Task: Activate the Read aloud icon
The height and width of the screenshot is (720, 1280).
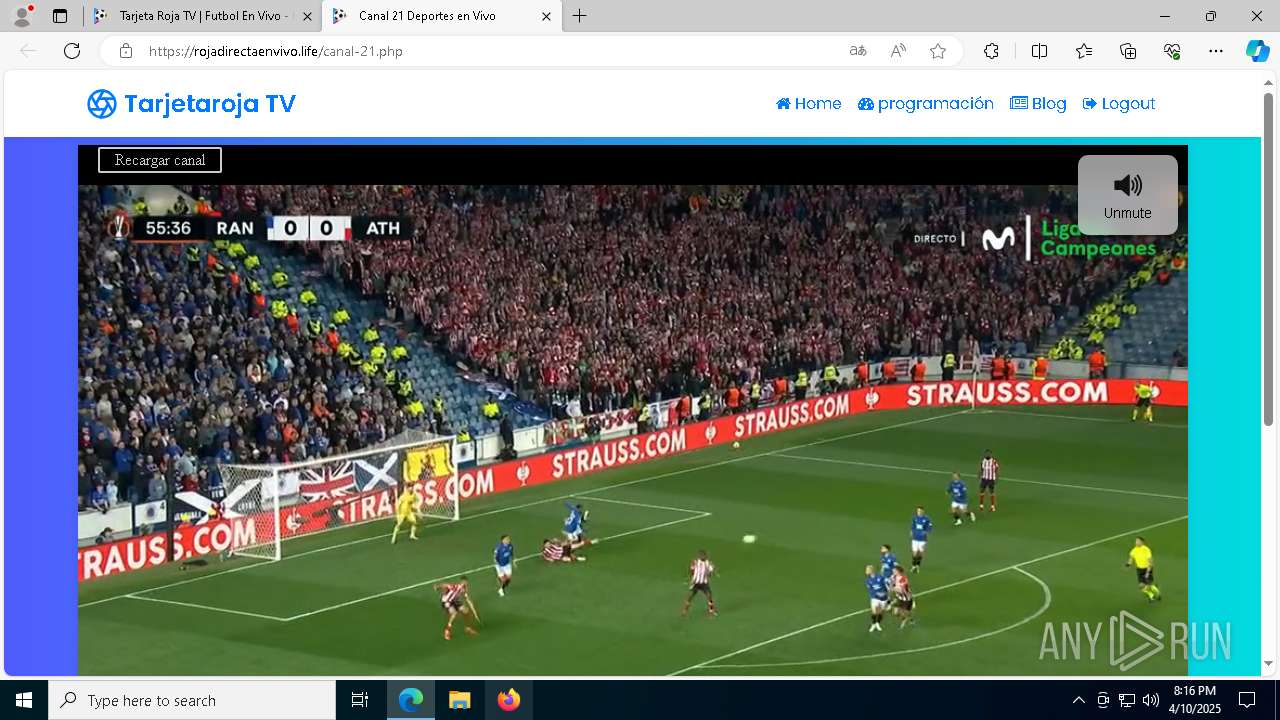Action: [x=898, y=51]
